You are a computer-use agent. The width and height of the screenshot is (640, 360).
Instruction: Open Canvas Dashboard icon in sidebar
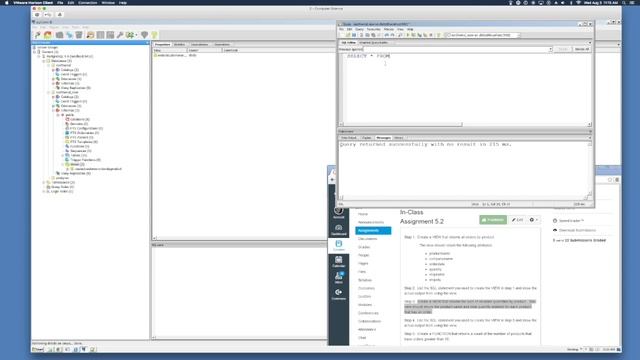[x=338, y=230]
